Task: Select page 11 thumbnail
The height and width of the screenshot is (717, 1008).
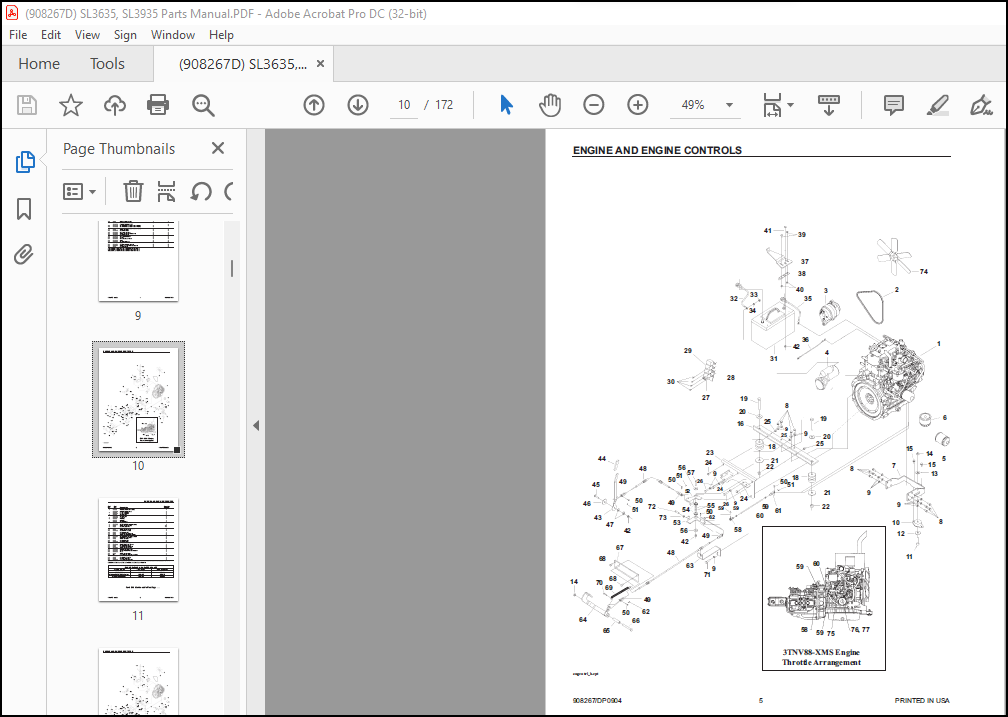Action: [x=138, y=550]
